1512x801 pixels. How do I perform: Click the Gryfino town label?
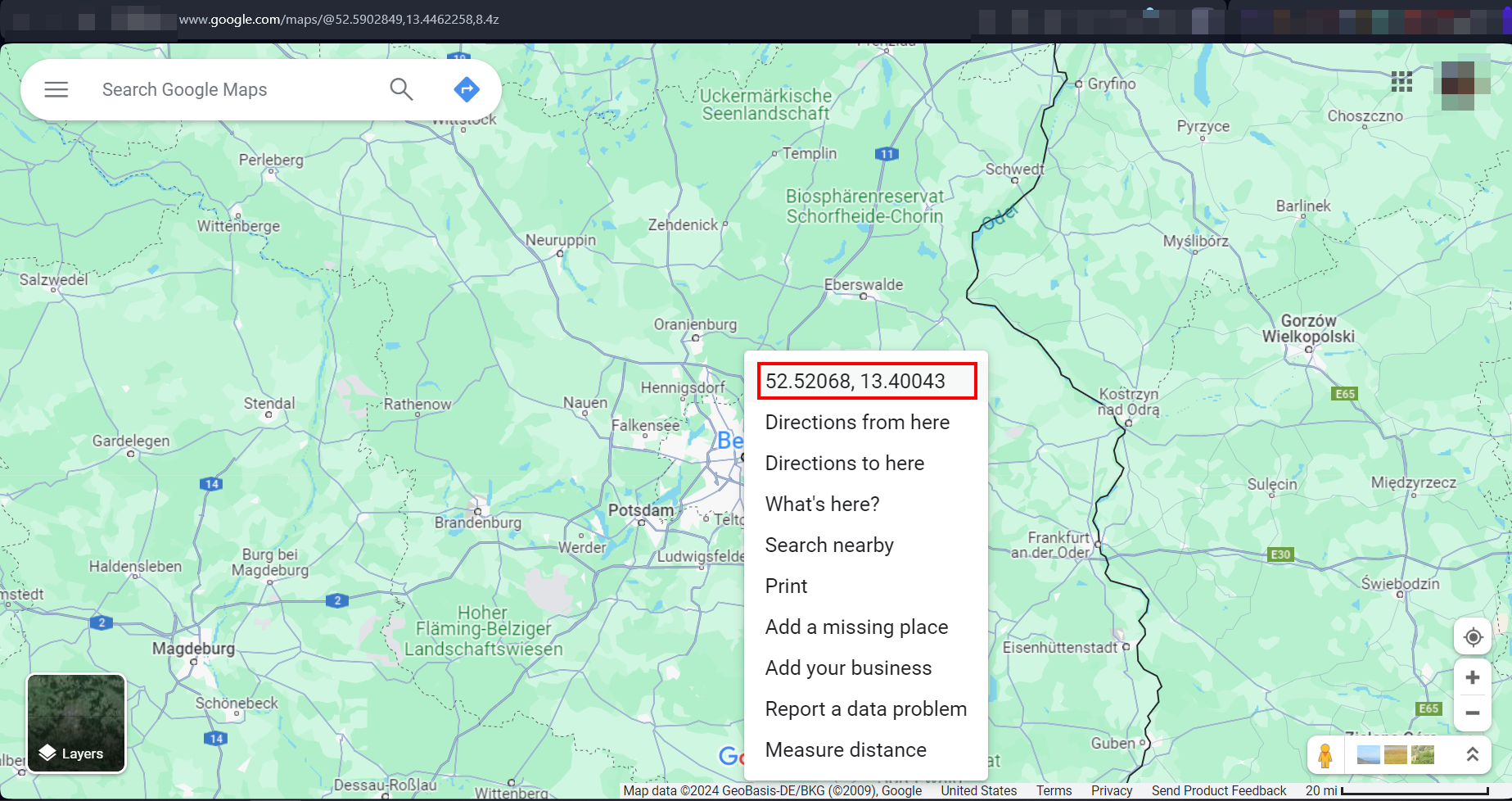(x=1112, y=84)
